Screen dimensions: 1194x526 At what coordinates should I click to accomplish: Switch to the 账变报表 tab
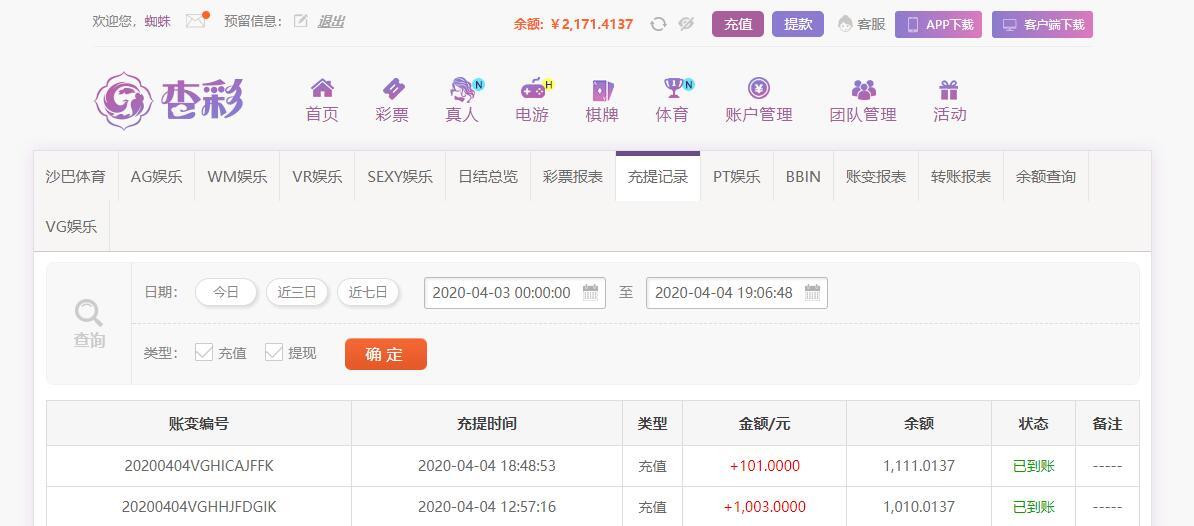tap(876, 177)
